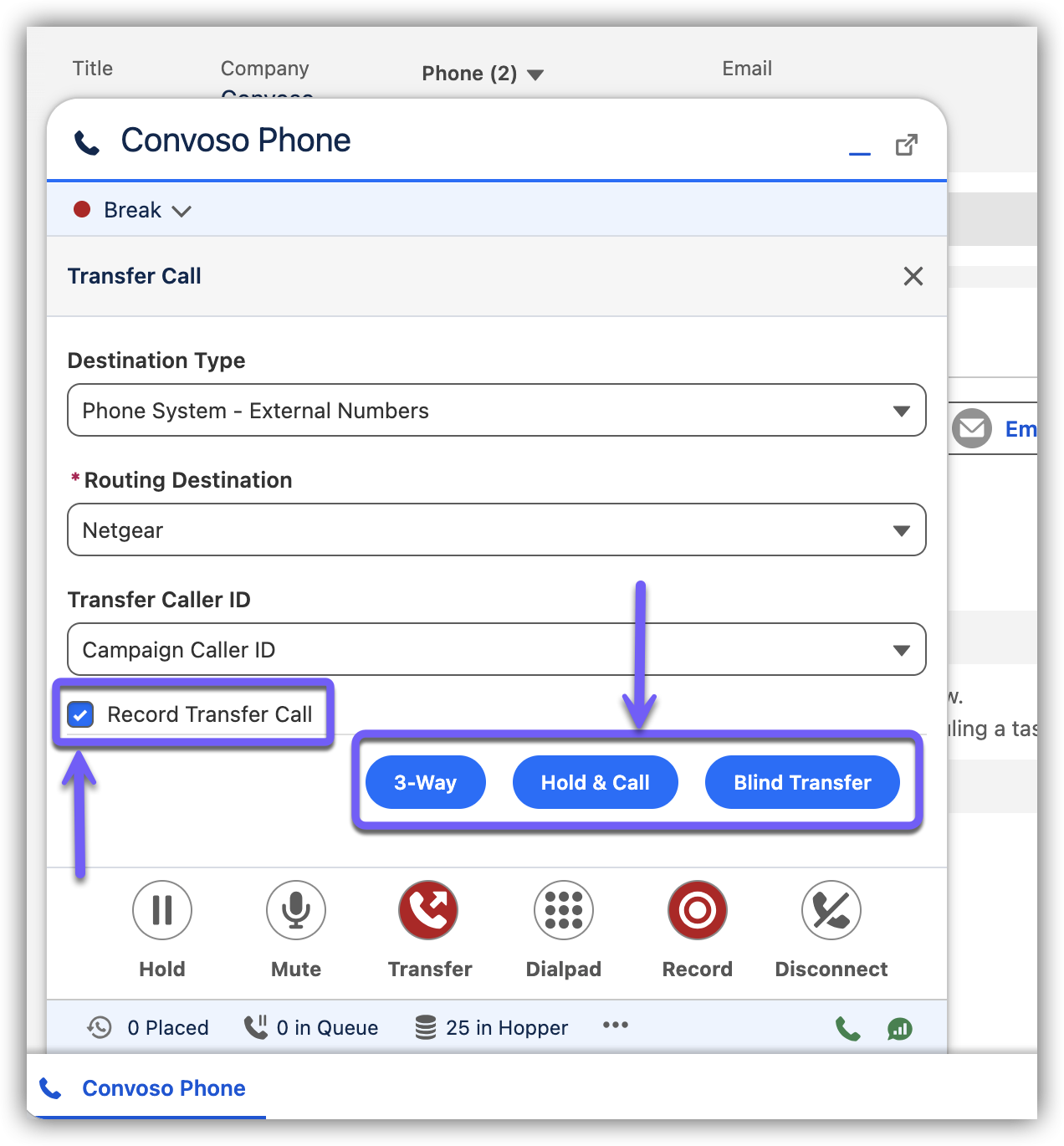
Task: Click the Blind Transfer button
Action: tap(802, 783)
